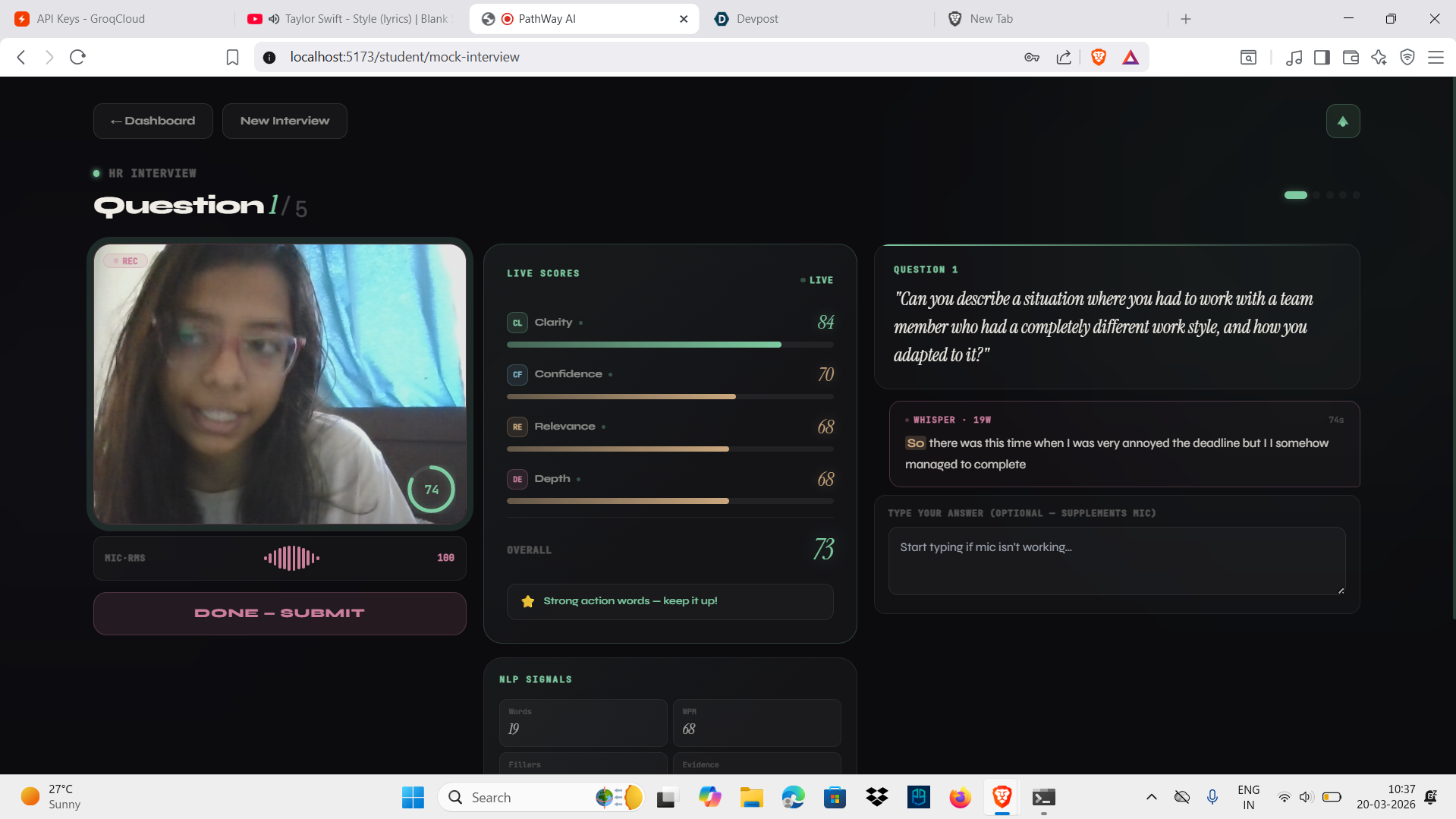The image size is (1456, 819).
Task: Open Microsoft Edge from the taskbar
Action: tap(793, 797)
